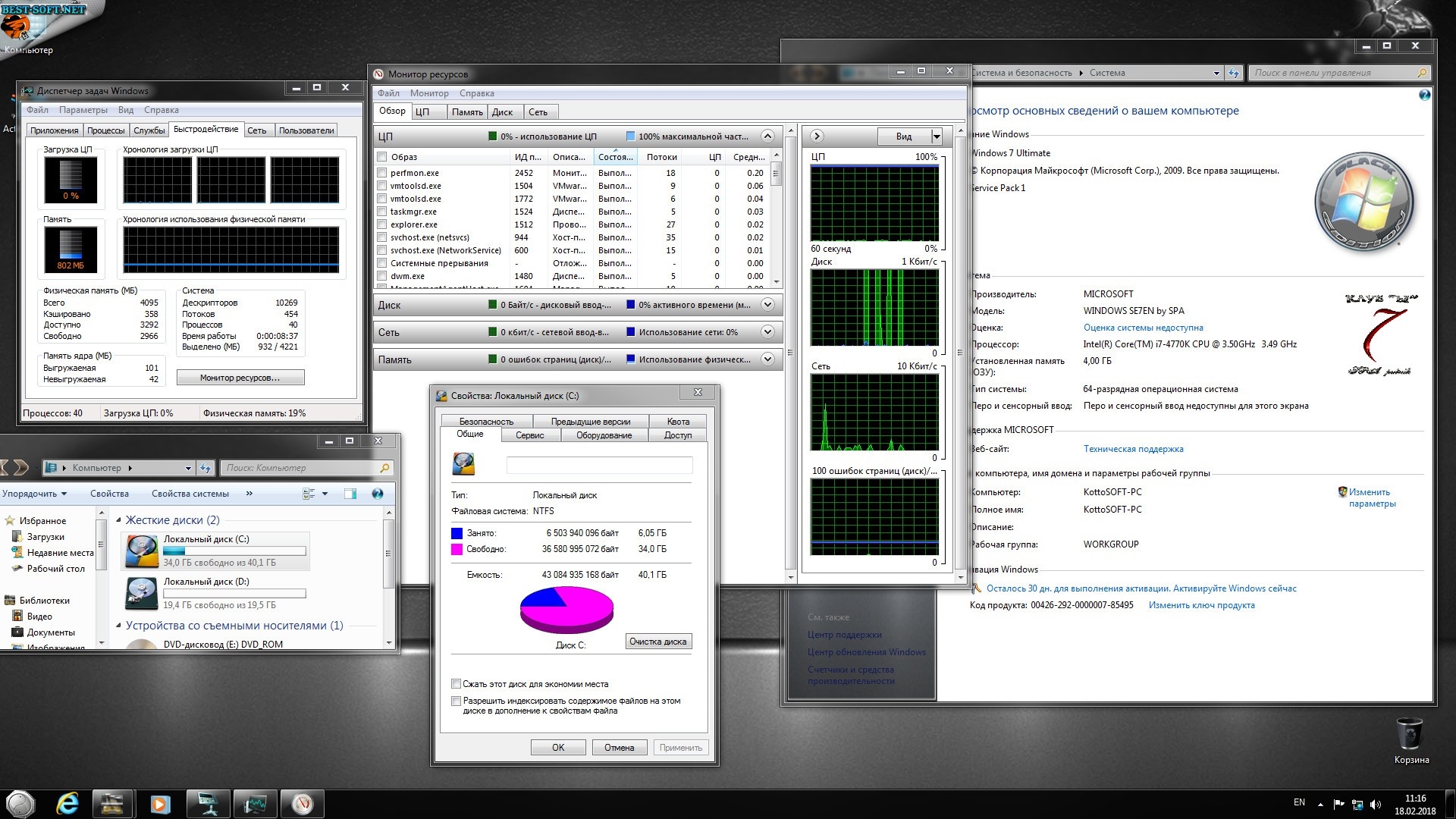
Task: Toggle the allow file content indexing checkbox
Action: 457,701
